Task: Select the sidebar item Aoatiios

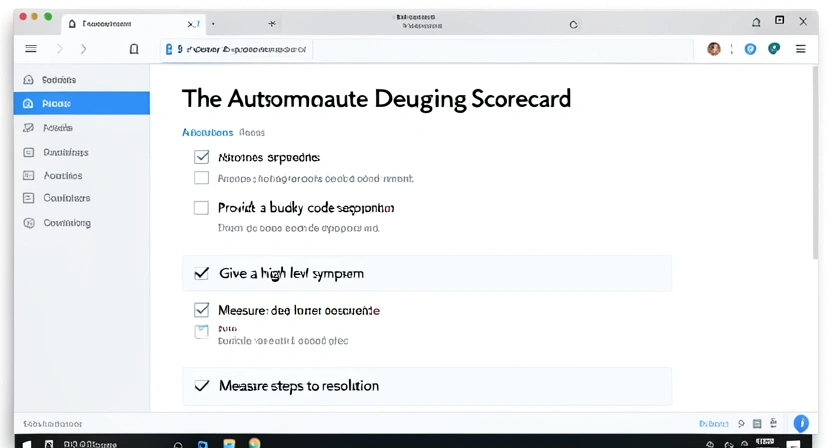Action: point(82,175)
